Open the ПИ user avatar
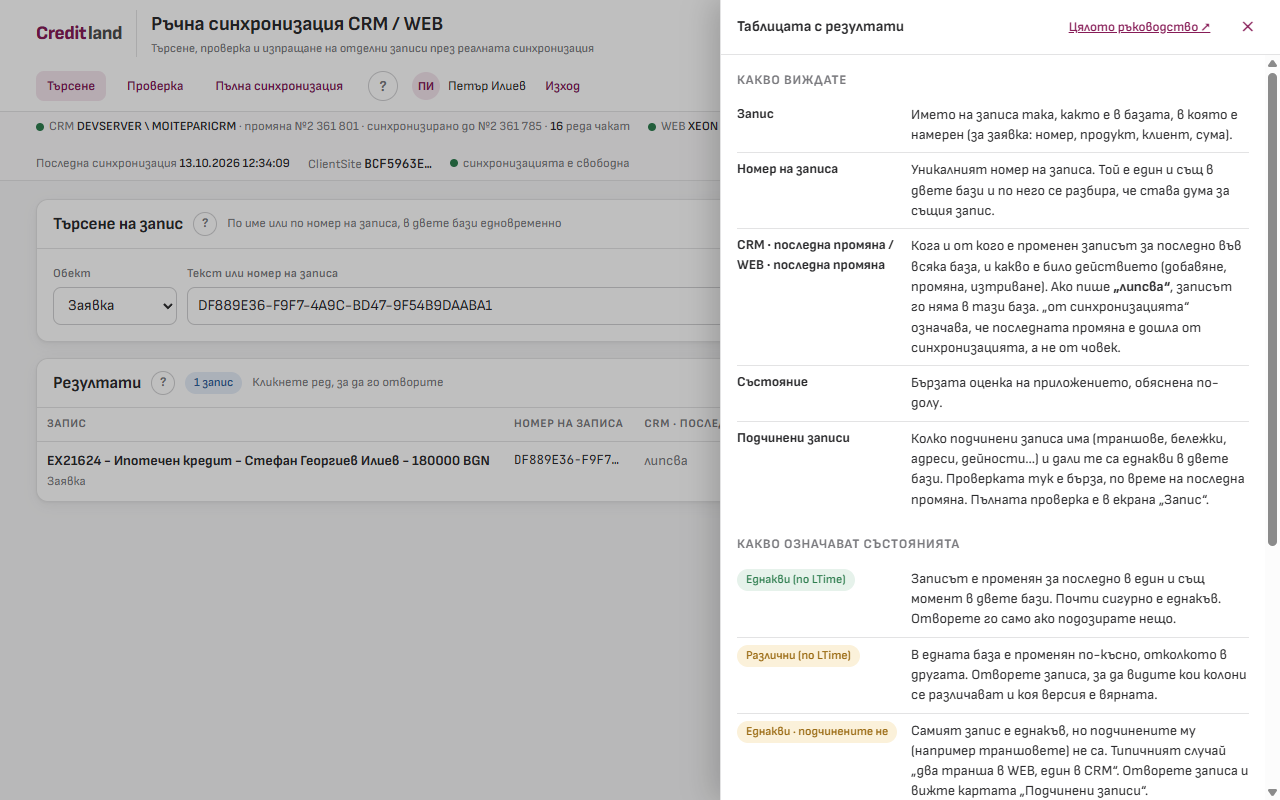Image resolution: width=1280 pixels, height=800 pixels. click(426, 86)
